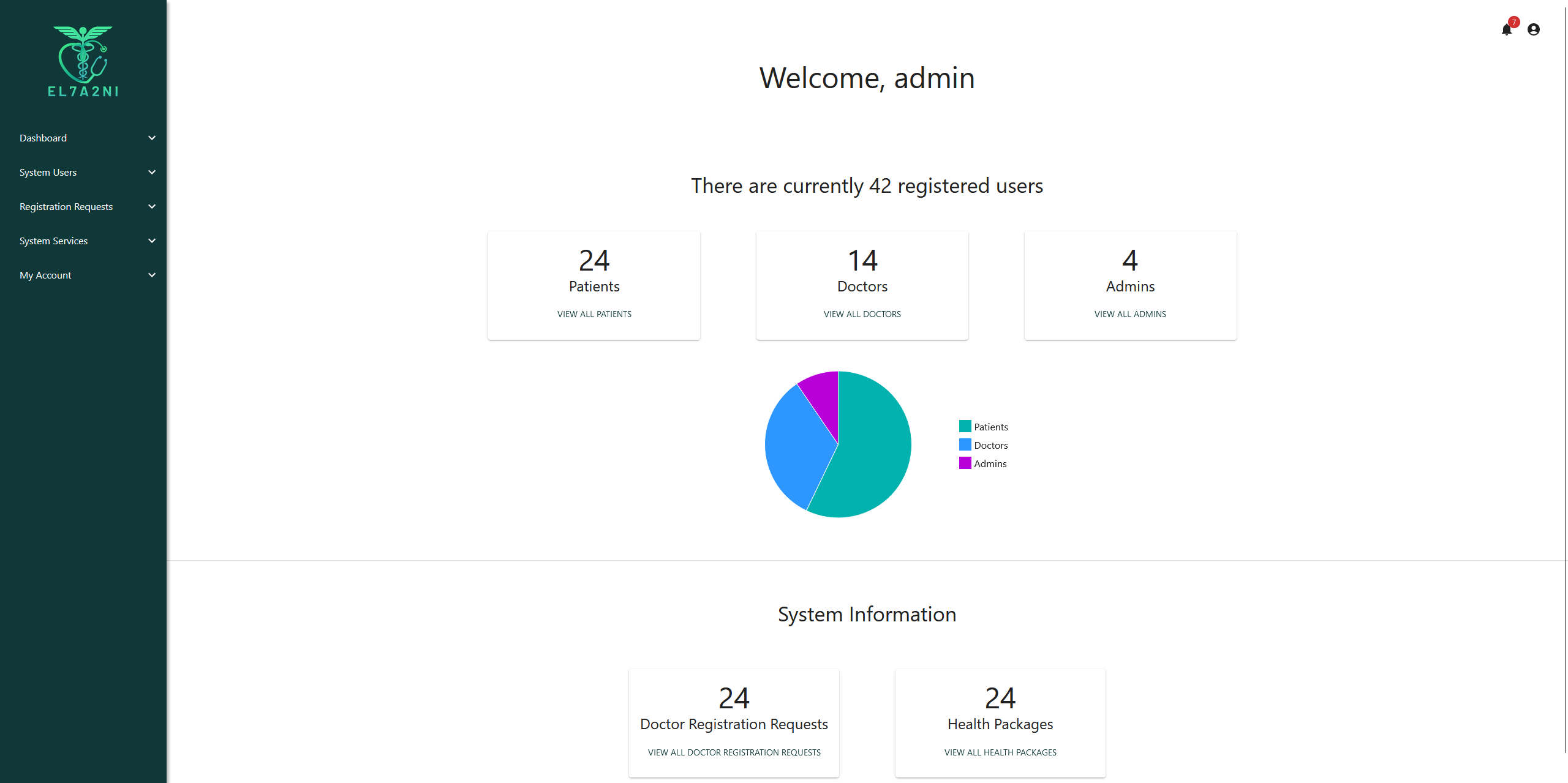1568x783 pixels.
Task: Expand the Dashboard chevron arrow
Action: tap(152, 138)
